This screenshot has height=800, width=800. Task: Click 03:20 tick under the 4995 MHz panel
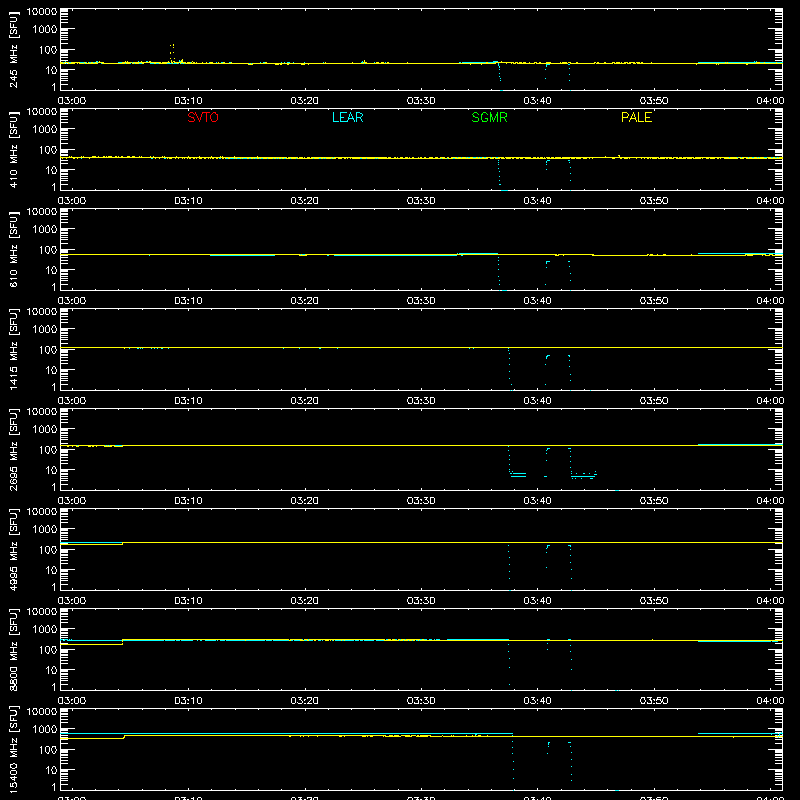click(305, 601)
